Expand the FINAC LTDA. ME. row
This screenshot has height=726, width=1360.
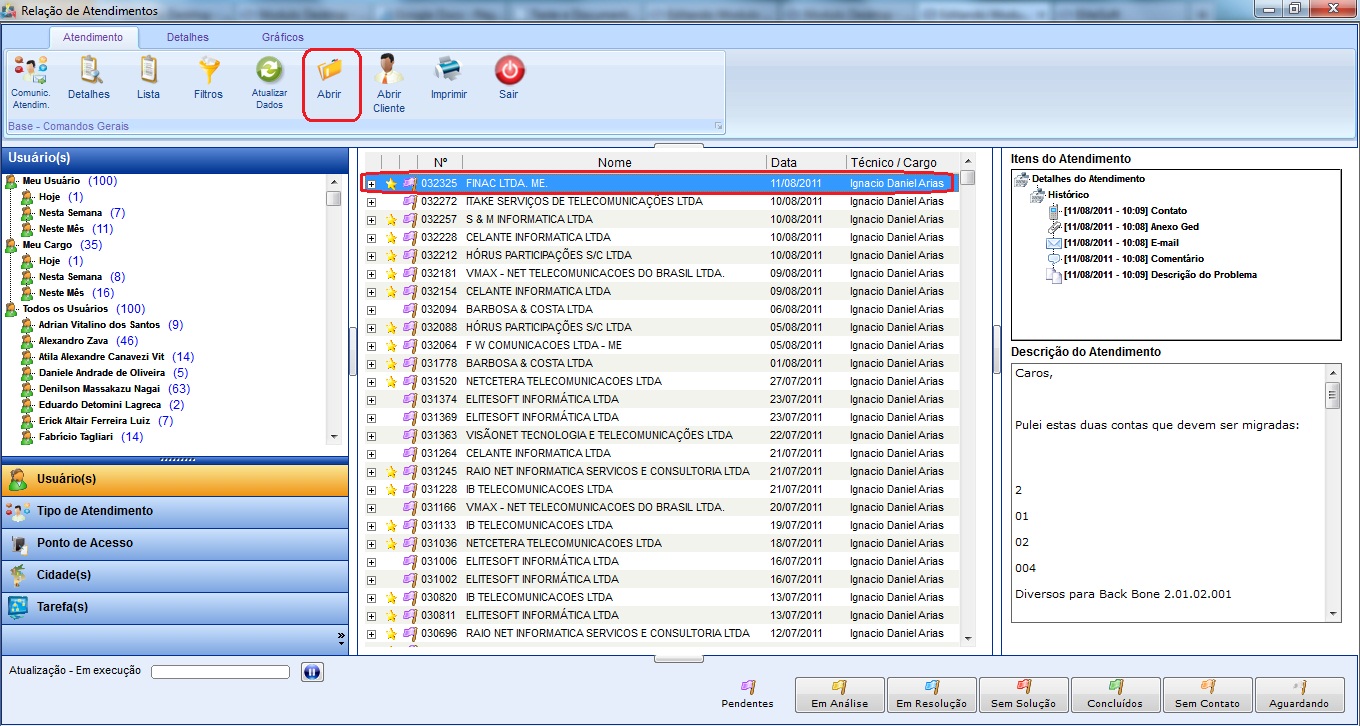371,184
